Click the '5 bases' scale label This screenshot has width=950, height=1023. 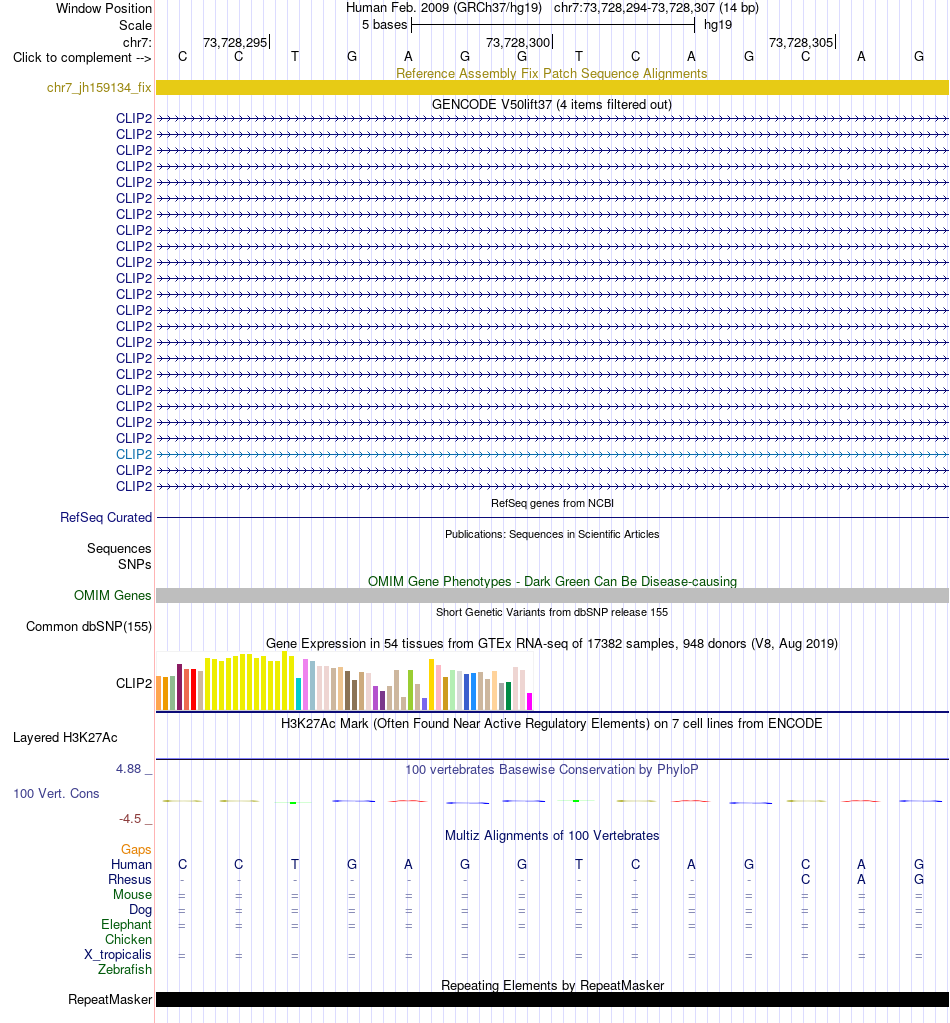(384, 25)
